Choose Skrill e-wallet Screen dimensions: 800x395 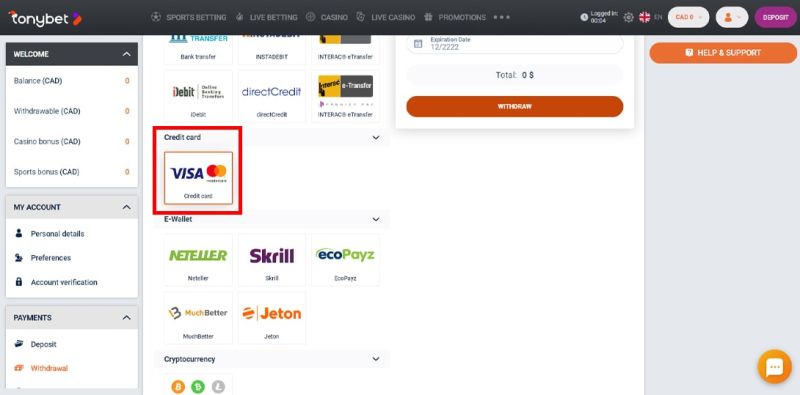tap(272, 260)
